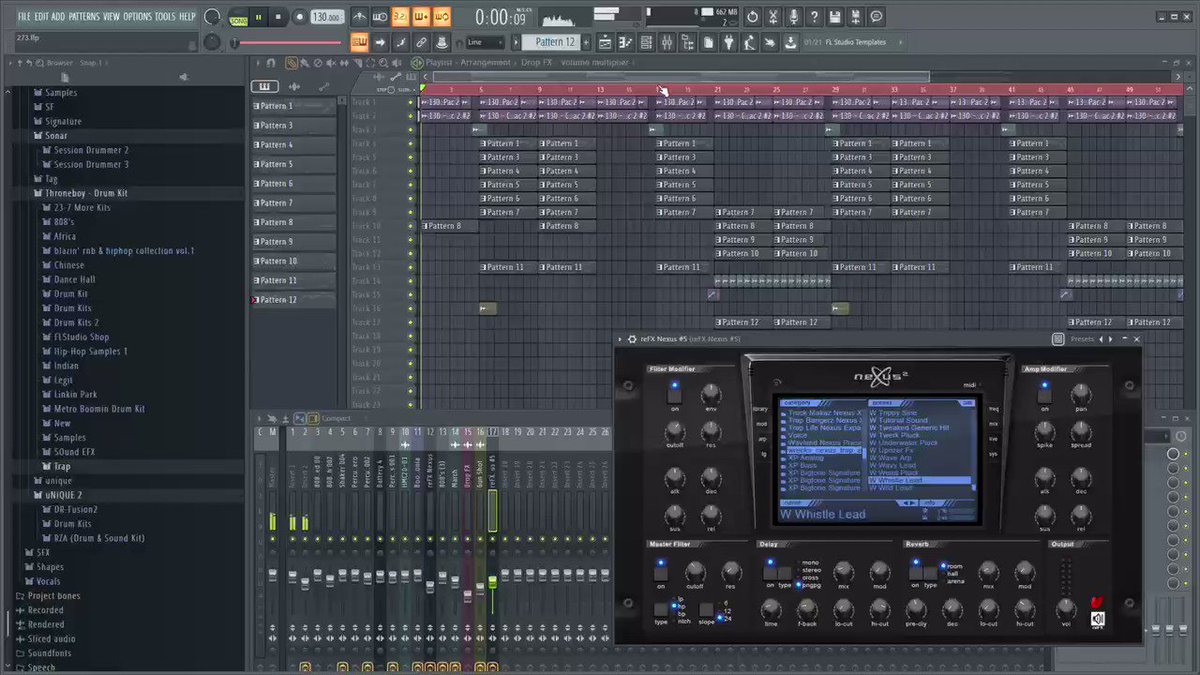The height and width of the screenshot is (675, 1200).
Task: Select the playlist slice tool
Action: pyautogui.click(x=359, y=63)
